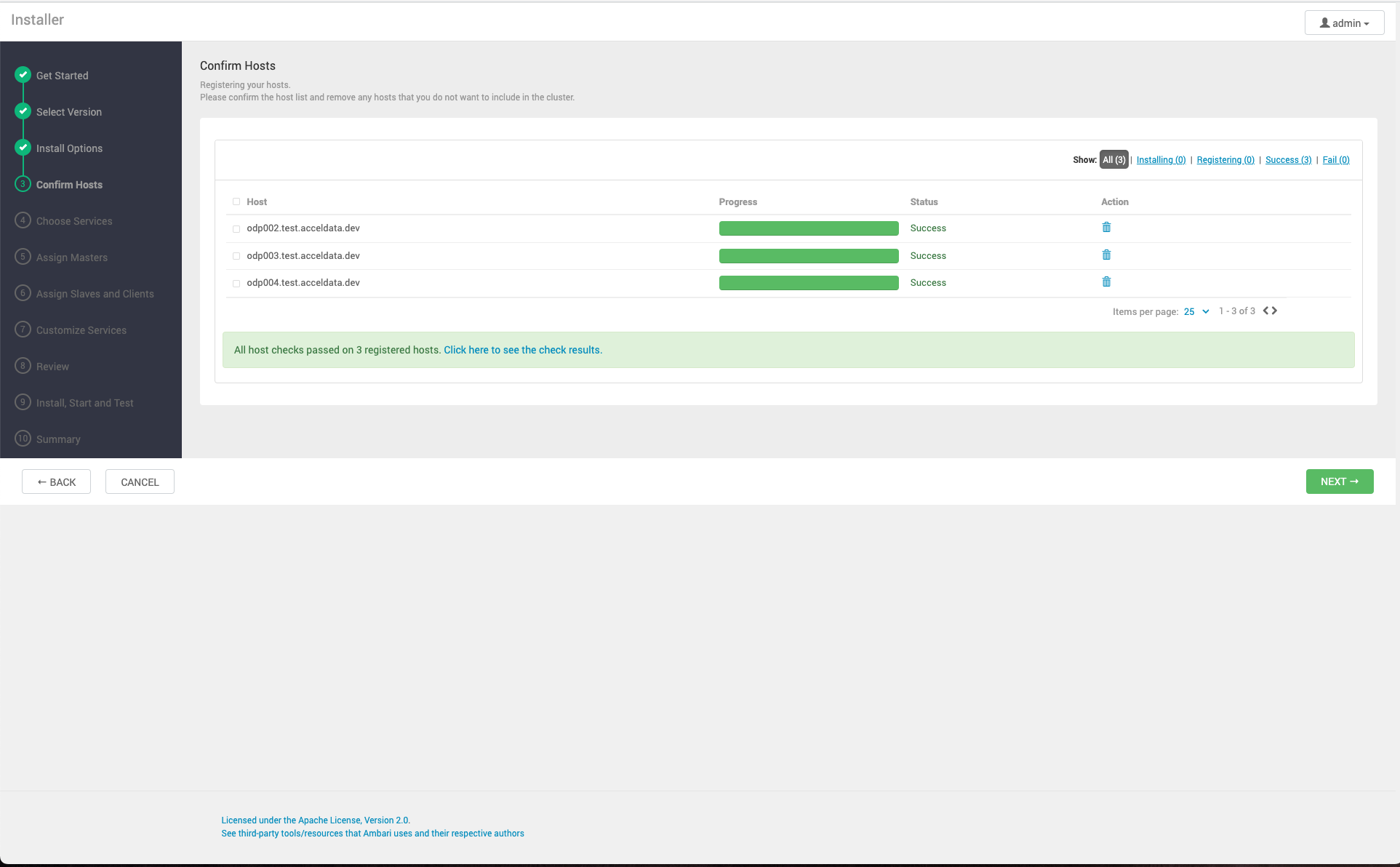Remove odp003.test.acceldata.dev using its trash icon
1400x867 pixels.
click(x=1106, y=255)
